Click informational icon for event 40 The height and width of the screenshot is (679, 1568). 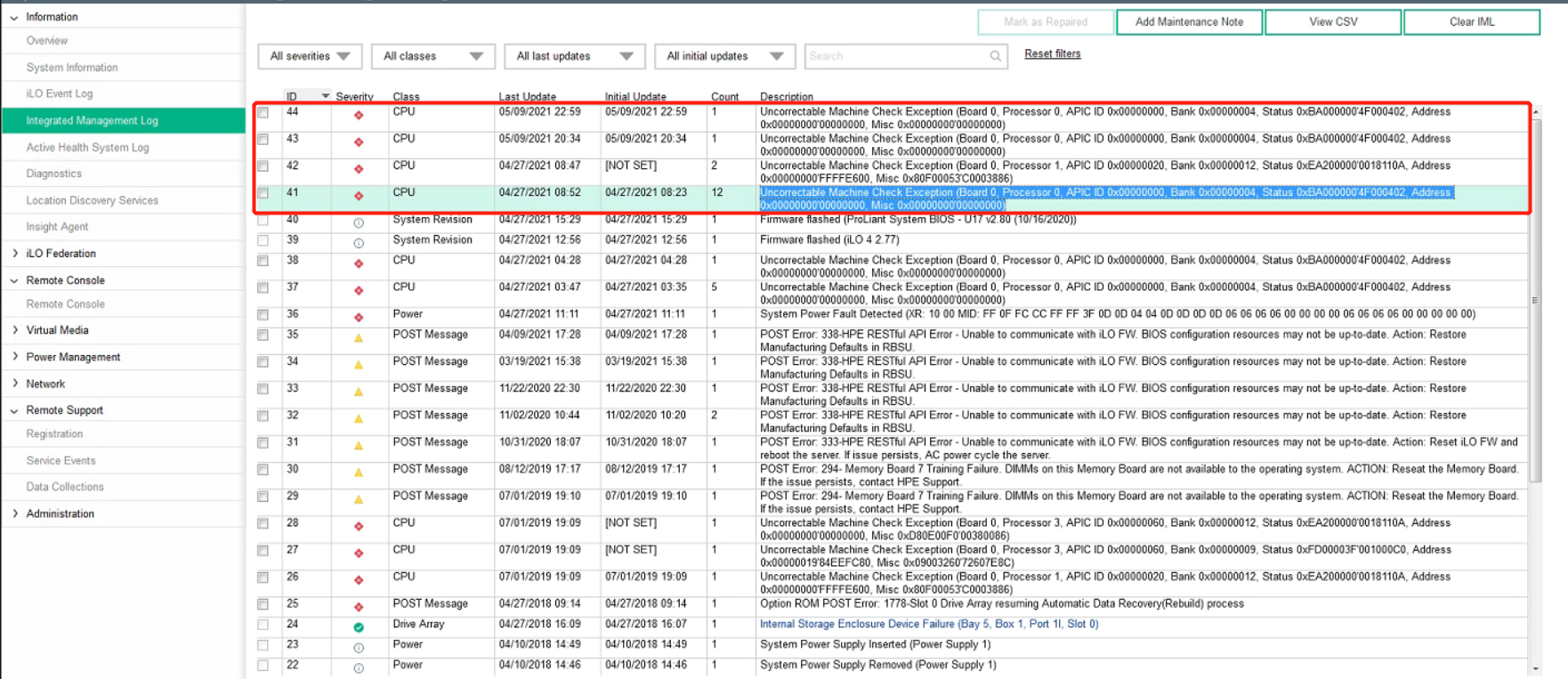[x=359, y=223]
